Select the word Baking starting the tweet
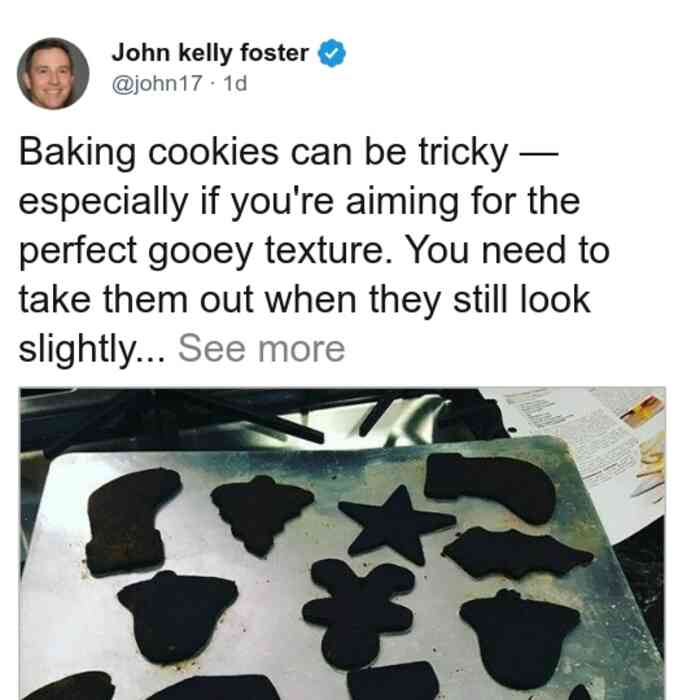This screenshot has height=700, width=700. coord(77,153)
